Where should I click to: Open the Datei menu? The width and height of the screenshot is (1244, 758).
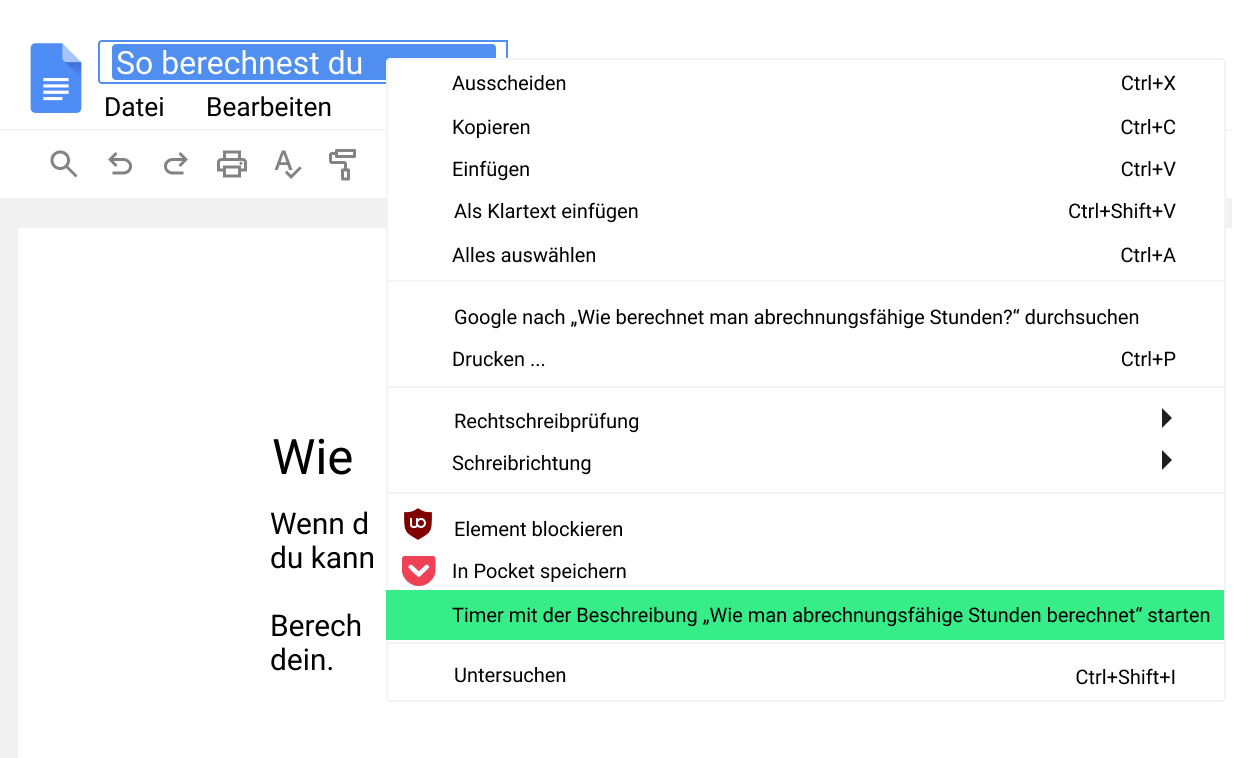coord(134,107)
